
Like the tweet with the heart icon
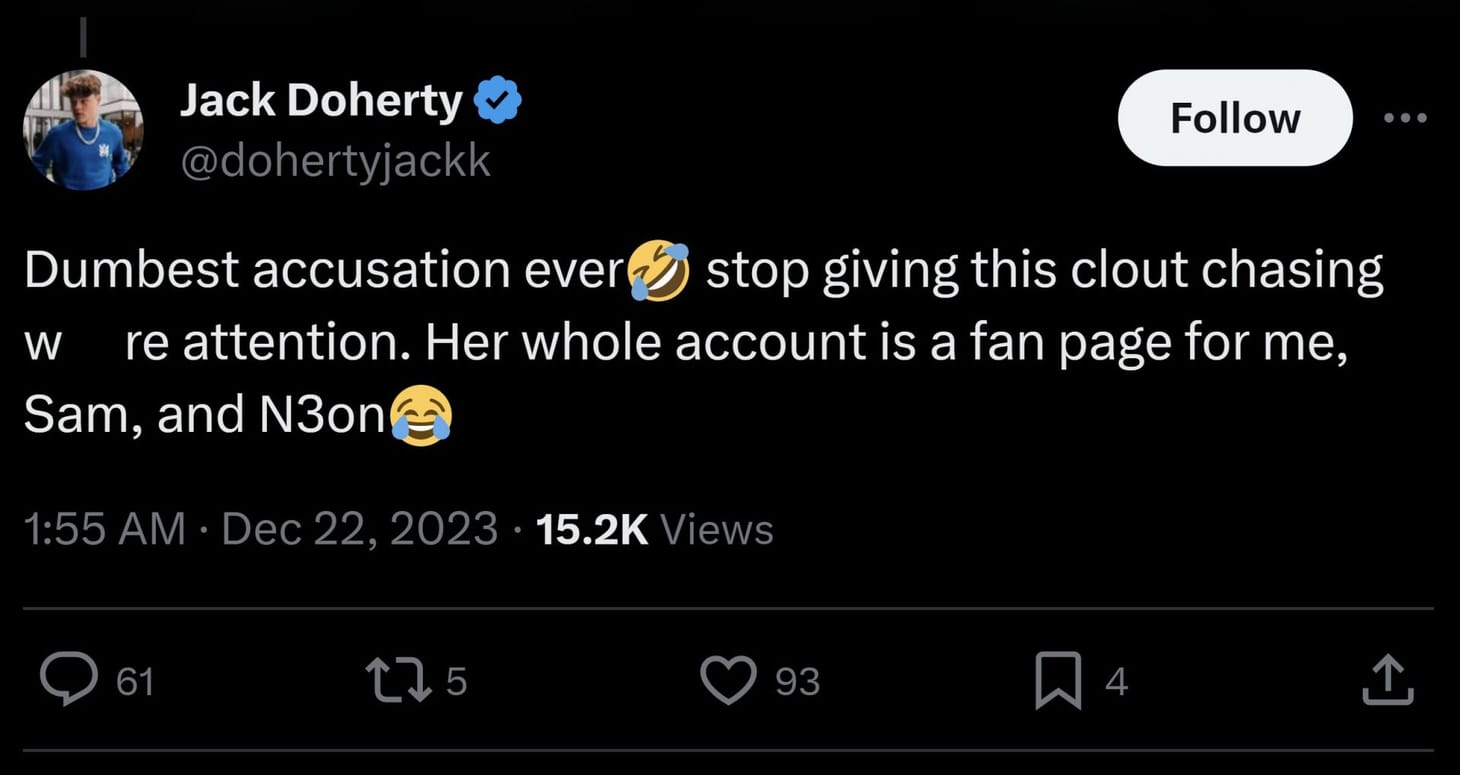click(x=732, y=680)
